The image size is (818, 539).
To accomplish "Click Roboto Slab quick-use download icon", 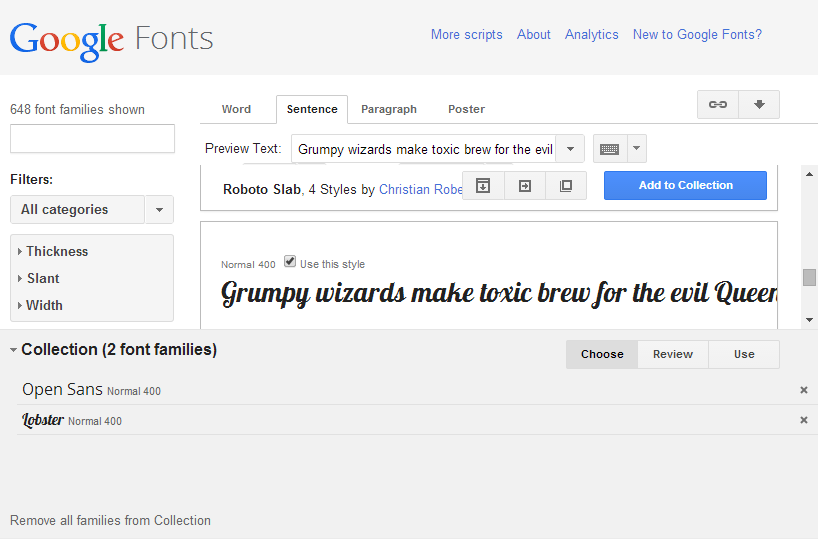I will pos(483,186).
